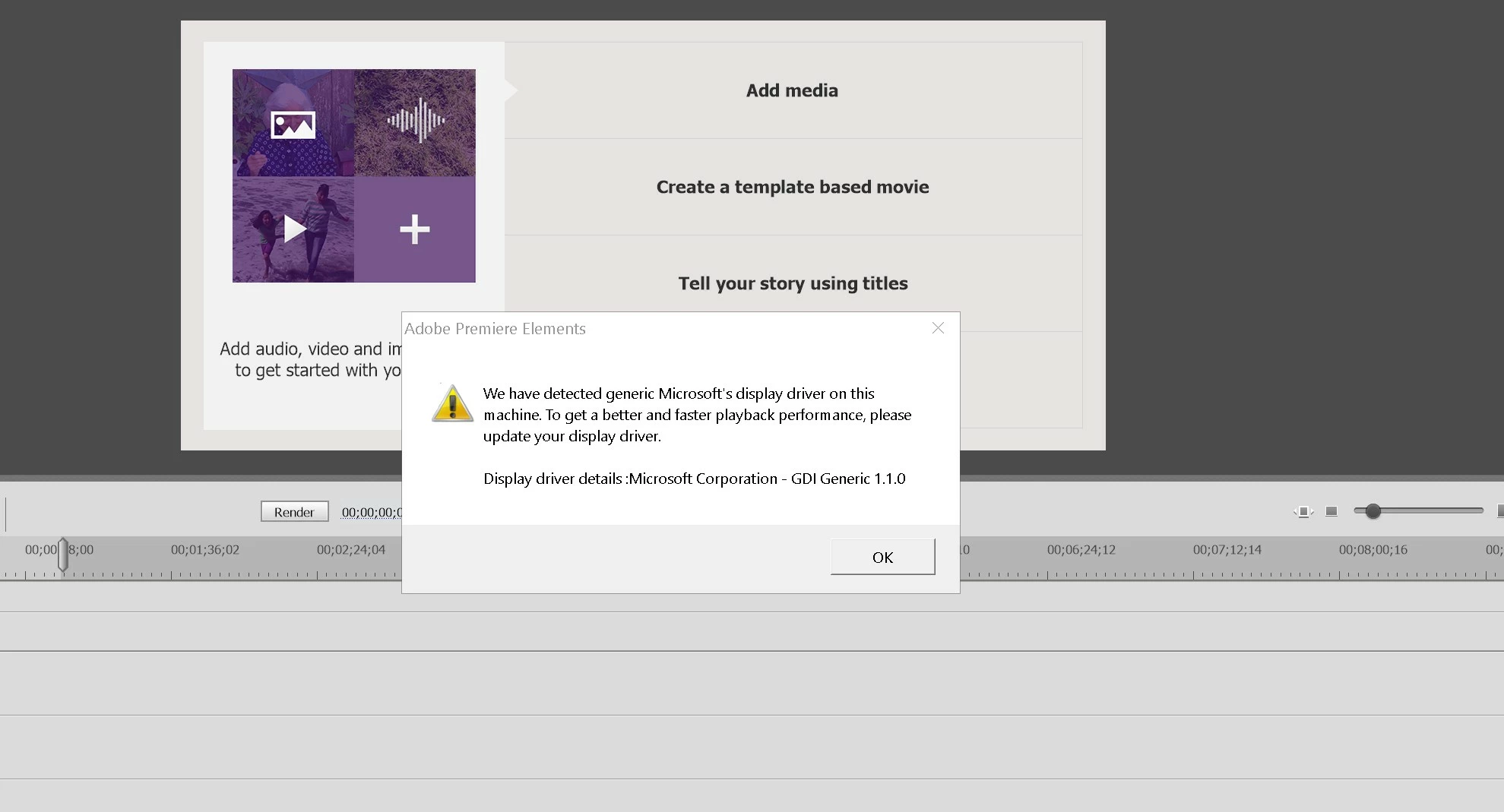1504x812 pixels.
Task: Click the plus add tile
Action: (415, 229)
